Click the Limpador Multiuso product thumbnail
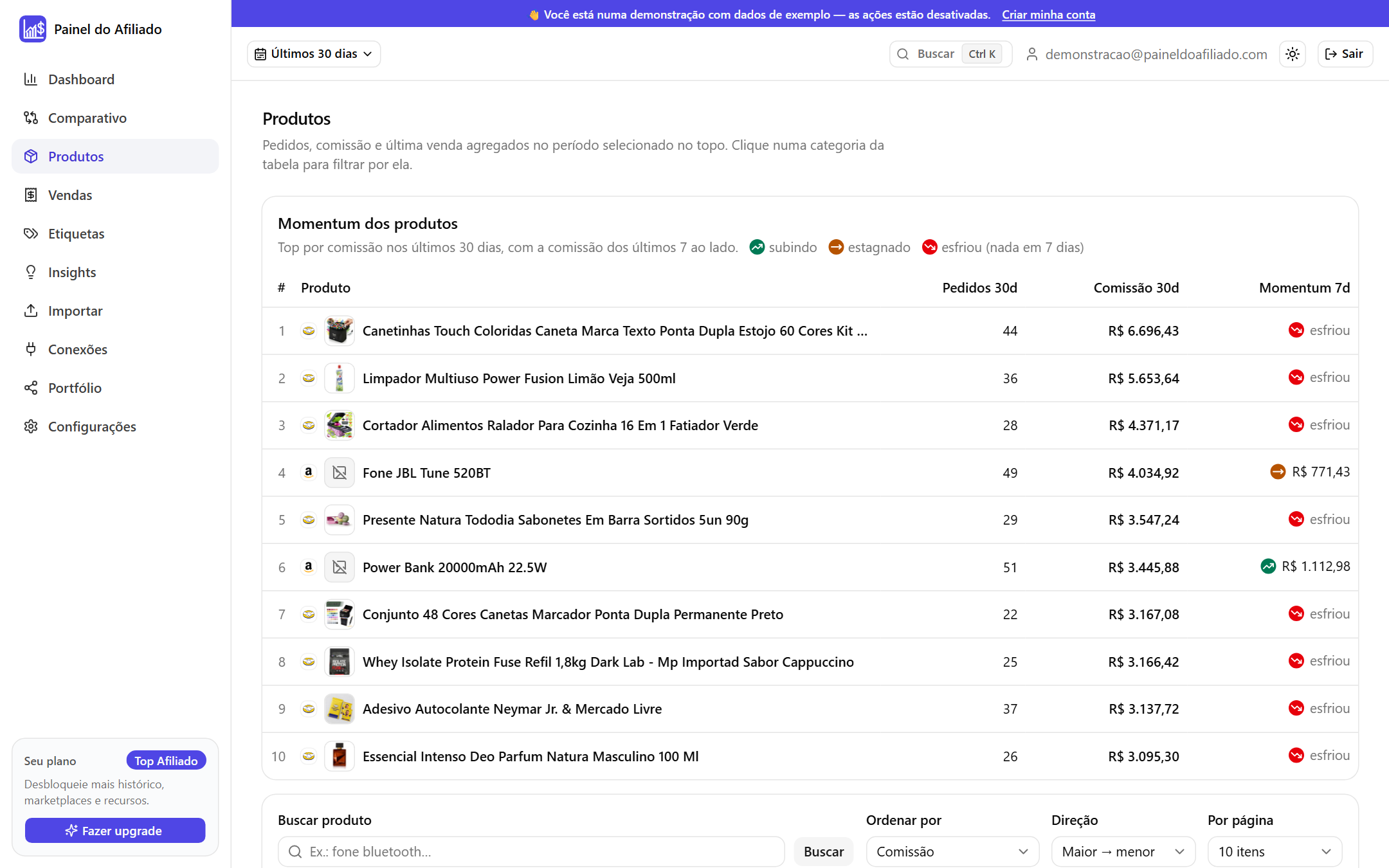Image resolution: width=1389 pixels, height=868 pixels. pos(340,378)
